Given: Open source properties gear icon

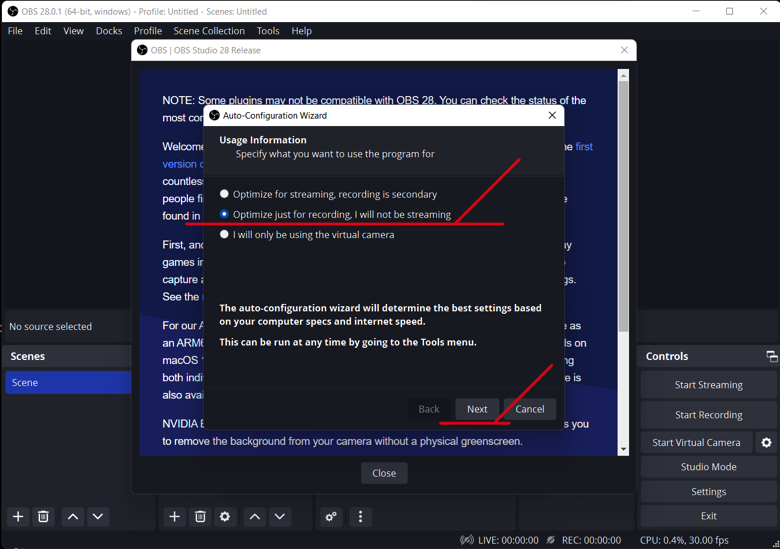Looking at the screenshot, I should [225, 517].
